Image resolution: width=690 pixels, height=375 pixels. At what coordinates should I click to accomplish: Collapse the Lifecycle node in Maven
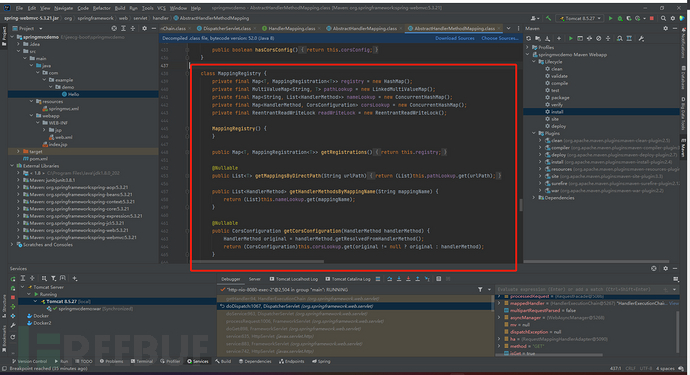pyautogui.click(x=534, y=62)
